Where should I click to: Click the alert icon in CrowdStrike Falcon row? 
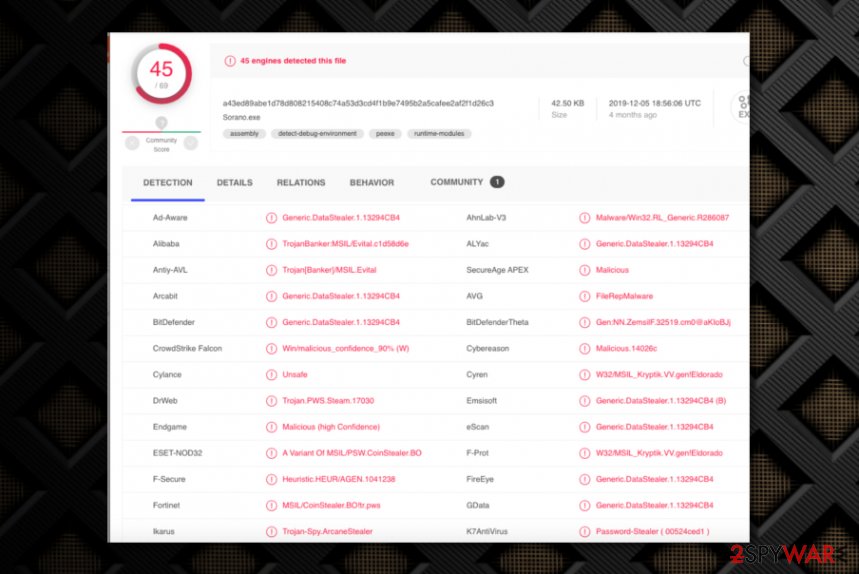[x=271, y=348]
